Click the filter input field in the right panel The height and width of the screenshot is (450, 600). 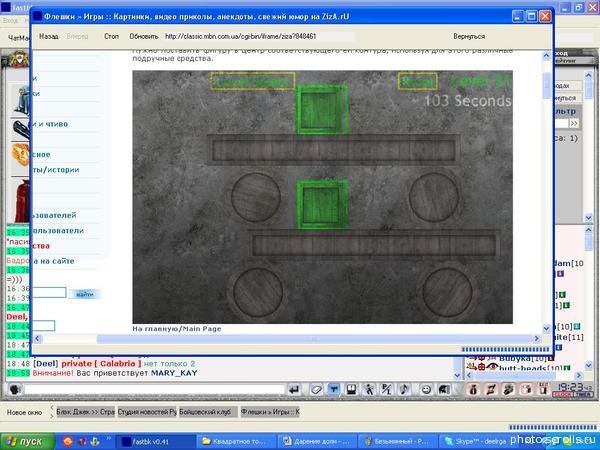[x=562, y=123]
